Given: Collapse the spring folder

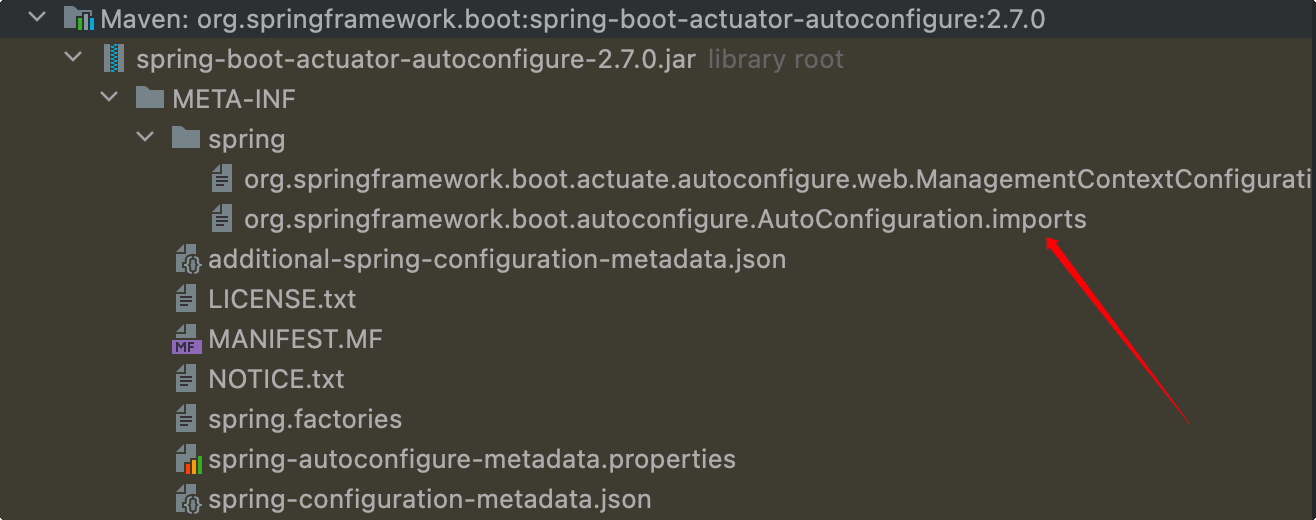Looking at the screenshot, I should point(145,138).
